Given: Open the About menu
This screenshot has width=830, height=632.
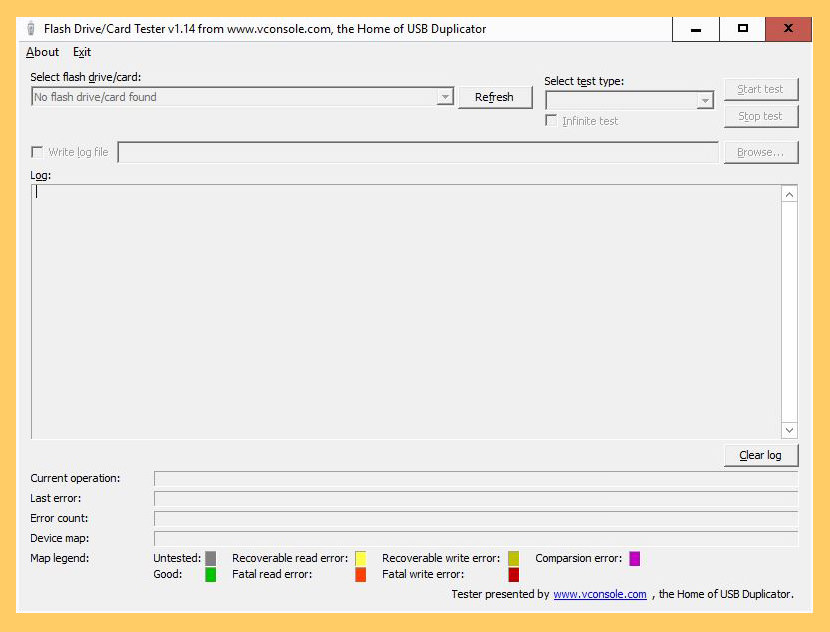Looking at the screenshot, I should pos(41,52).
